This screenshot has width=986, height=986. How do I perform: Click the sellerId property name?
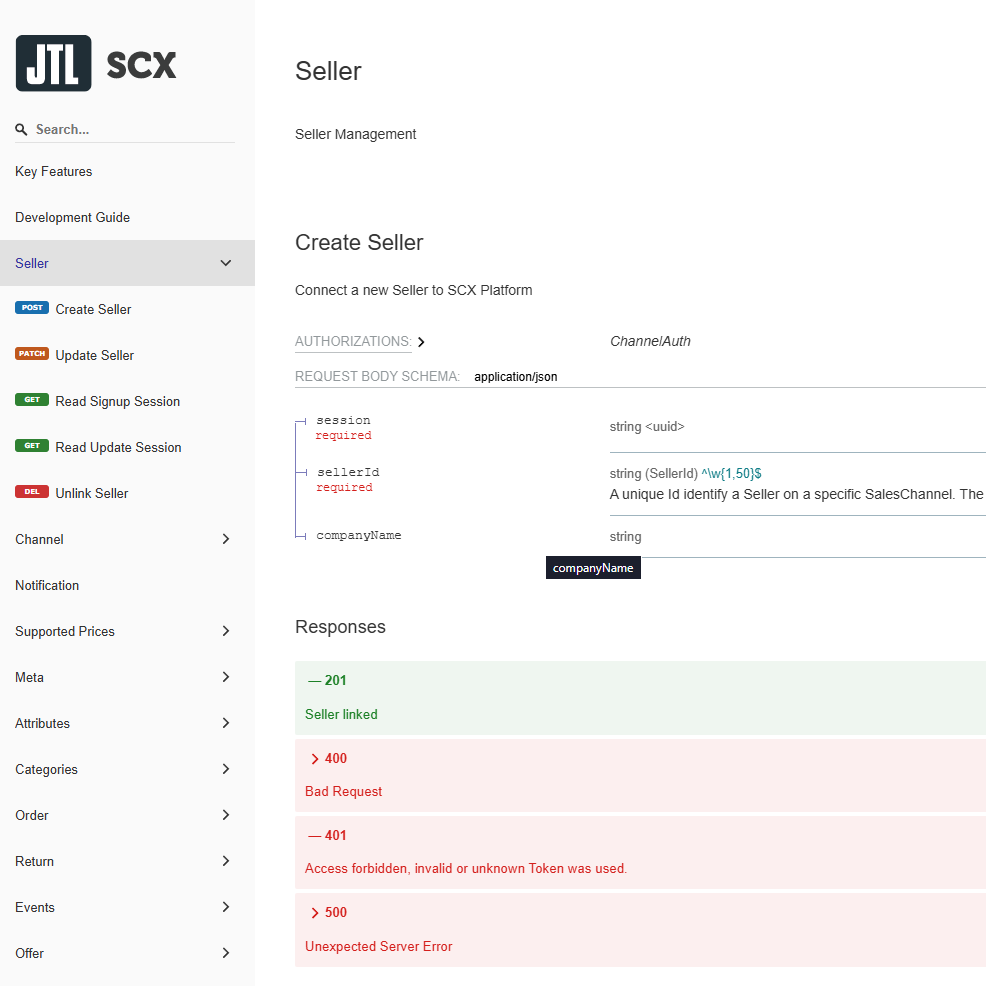(348, 472)
